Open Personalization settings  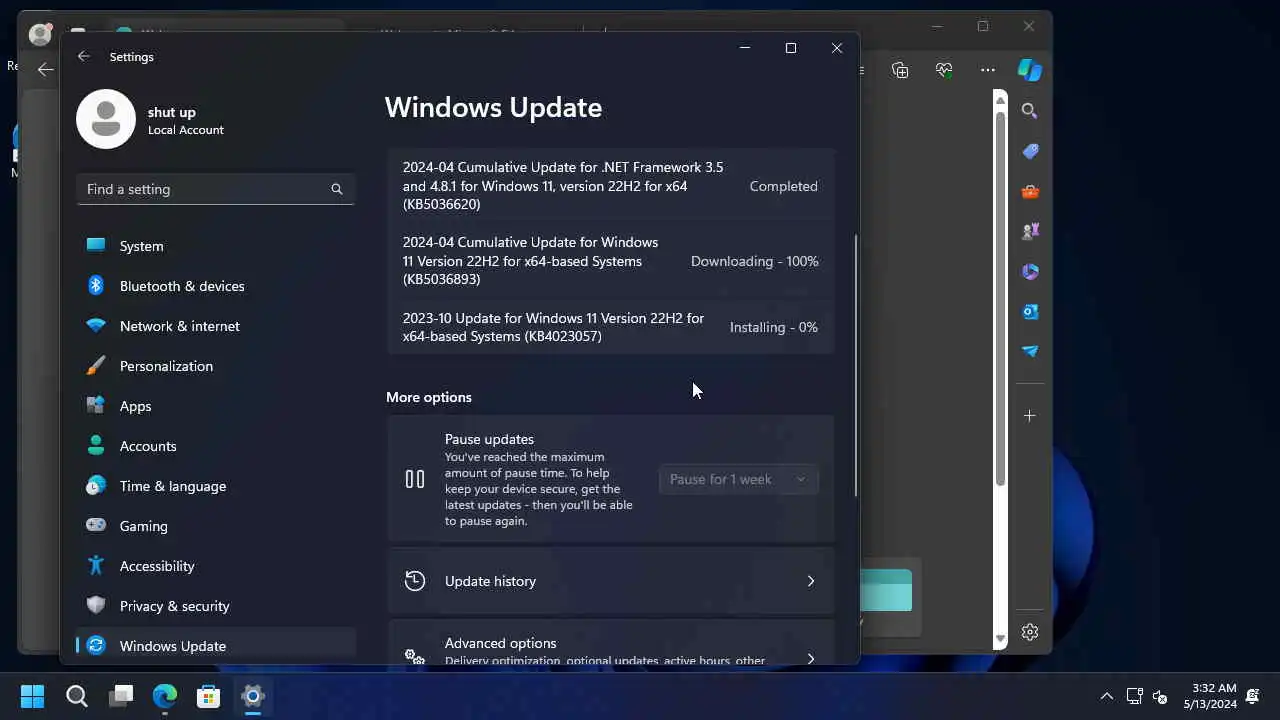(x=216, y=366)
